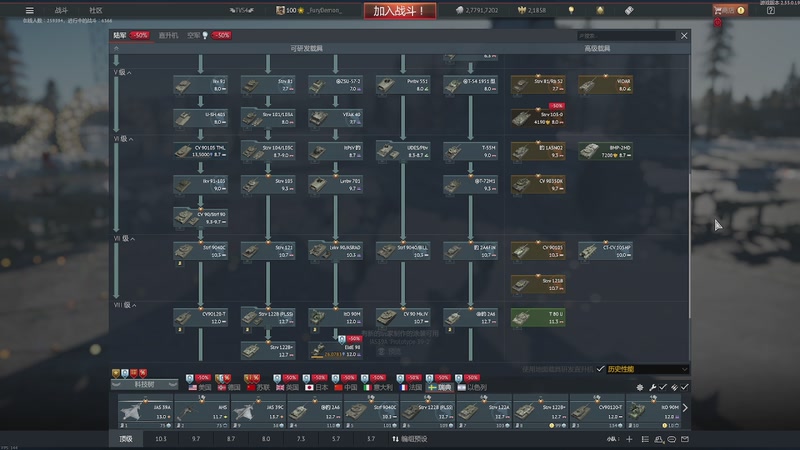
Task: Click the wrench repair icon
Action: pyautogui.click(x=653, y=387)
